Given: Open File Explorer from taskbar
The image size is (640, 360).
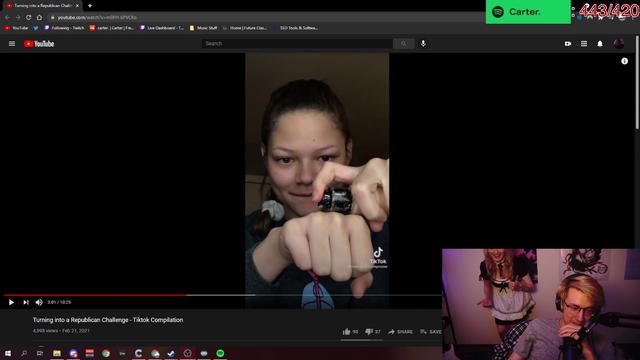Looking at the screenshot, I should pyautogui.click(x=57, y=353).
